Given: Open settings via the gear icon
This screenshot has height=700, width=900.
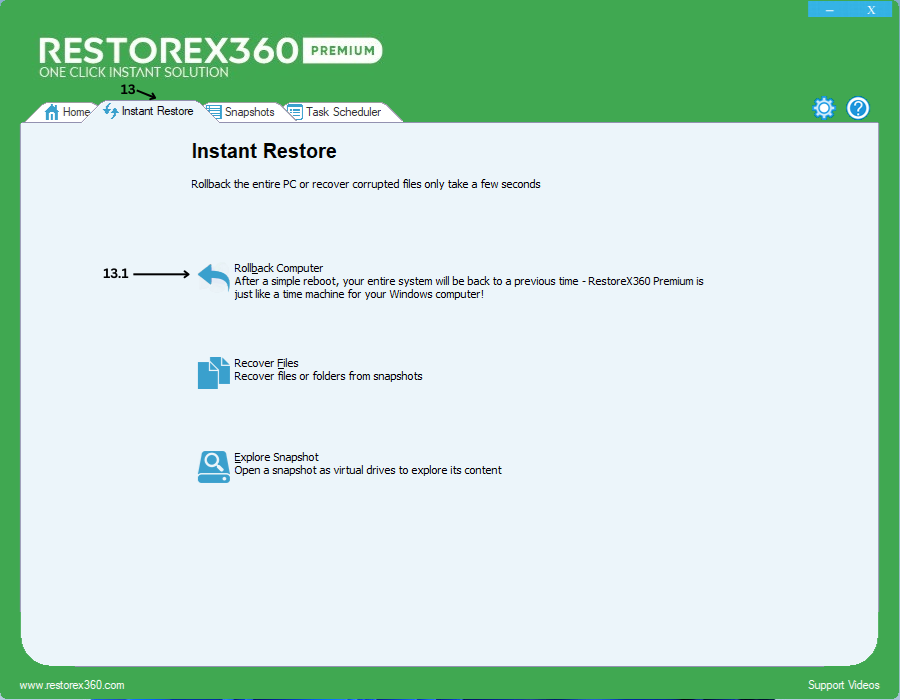Looking at the screenshot, I should (x=824, y=108).
